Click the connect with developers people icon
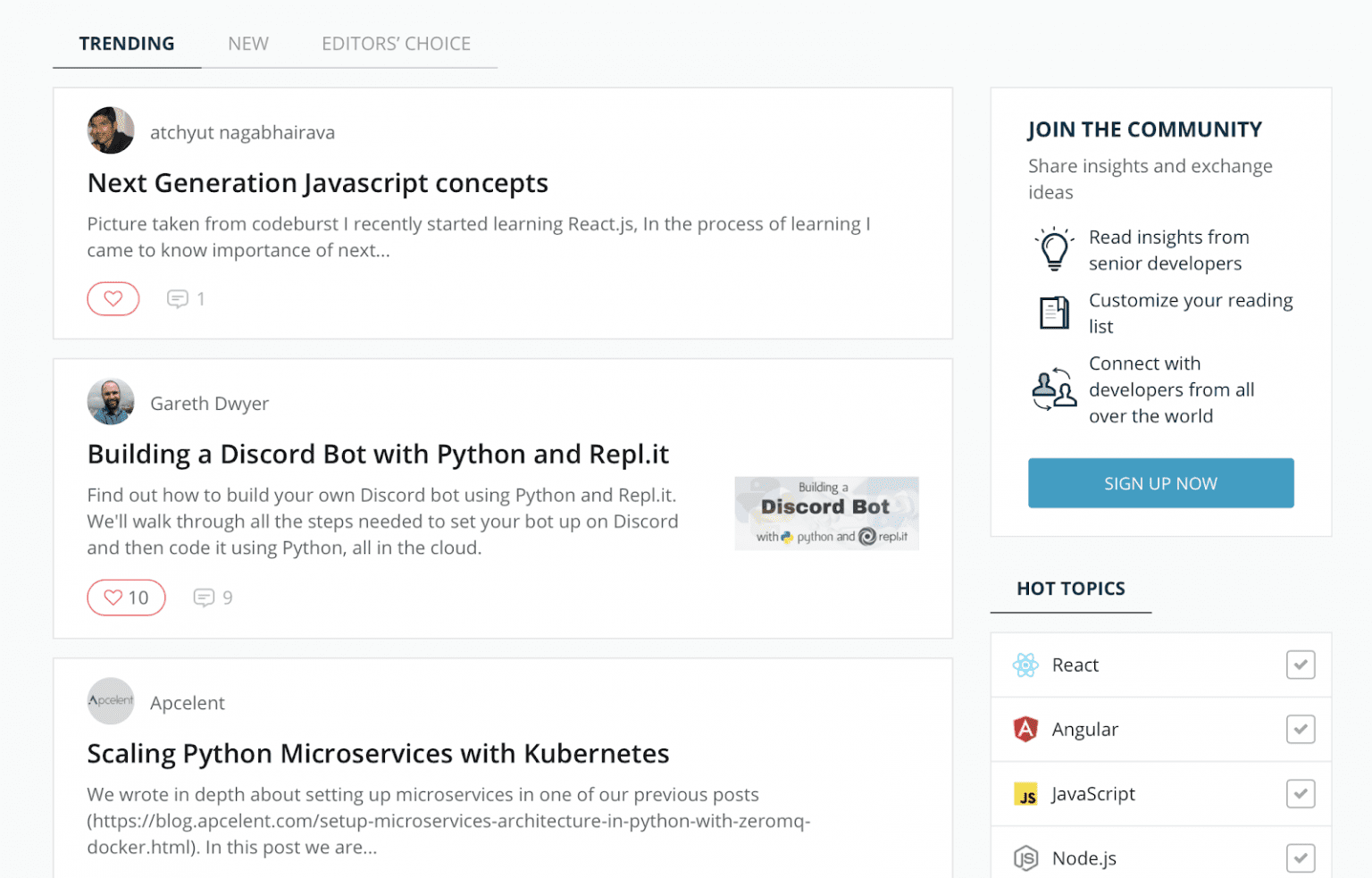 click(x=1054, y=390)
